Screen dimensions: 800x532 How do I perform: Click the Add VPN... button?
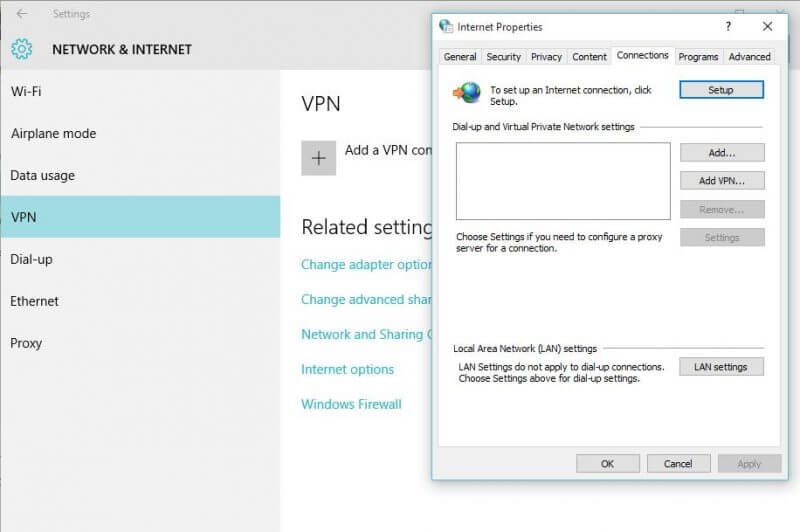coord(722,181)
